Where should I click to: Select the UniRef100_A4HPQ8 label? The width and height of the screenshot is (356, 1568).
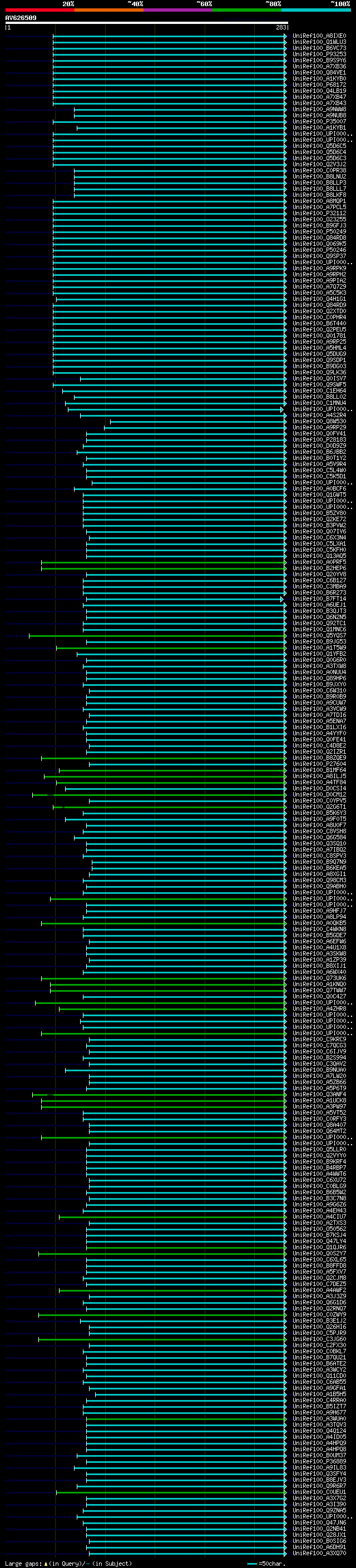[x=319, y=1449]
